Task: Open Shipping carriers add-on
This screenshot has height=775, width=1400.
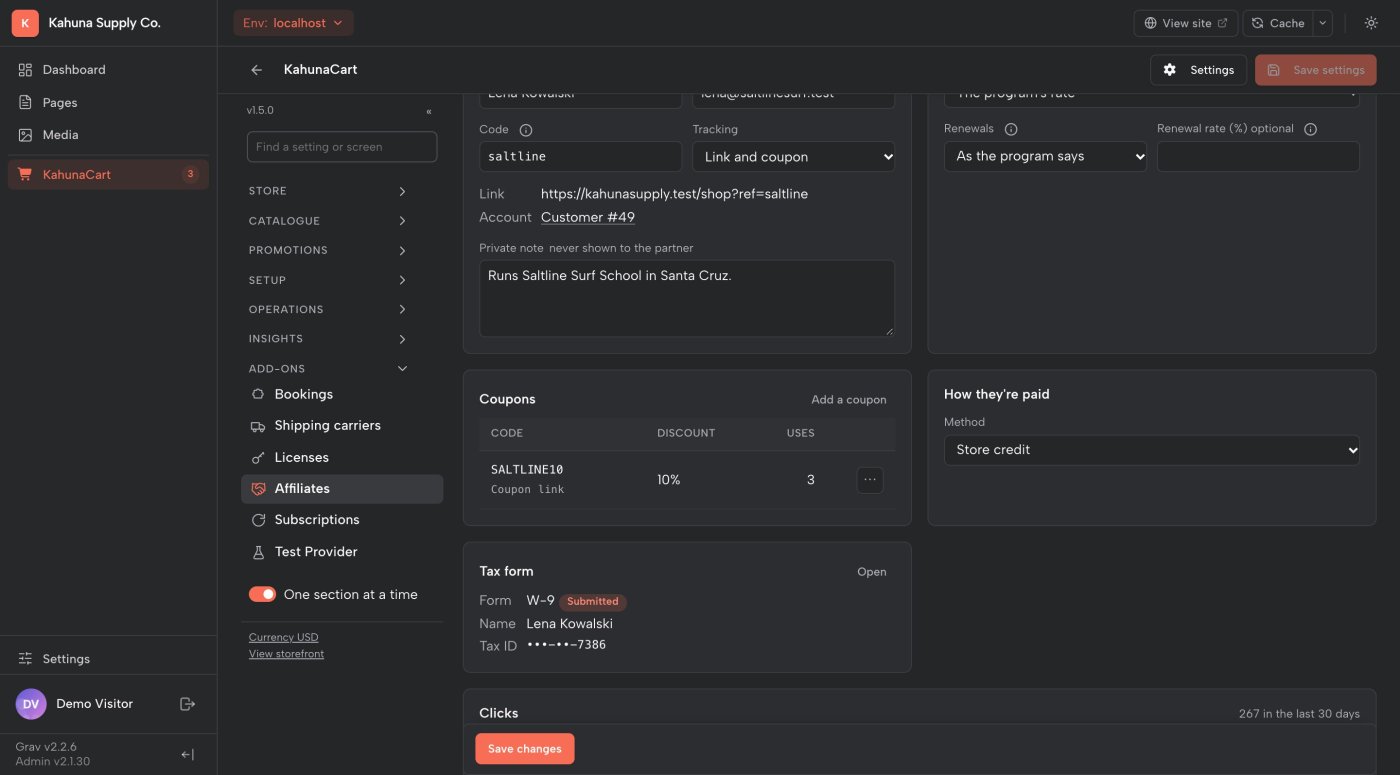Action: (x=342, y=426)
